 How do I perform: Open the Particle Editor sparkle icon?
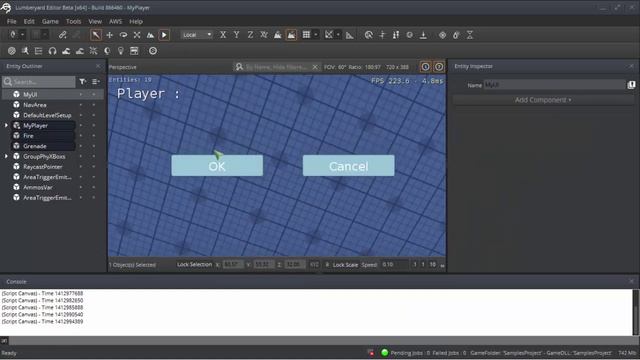tap(93, 51)
